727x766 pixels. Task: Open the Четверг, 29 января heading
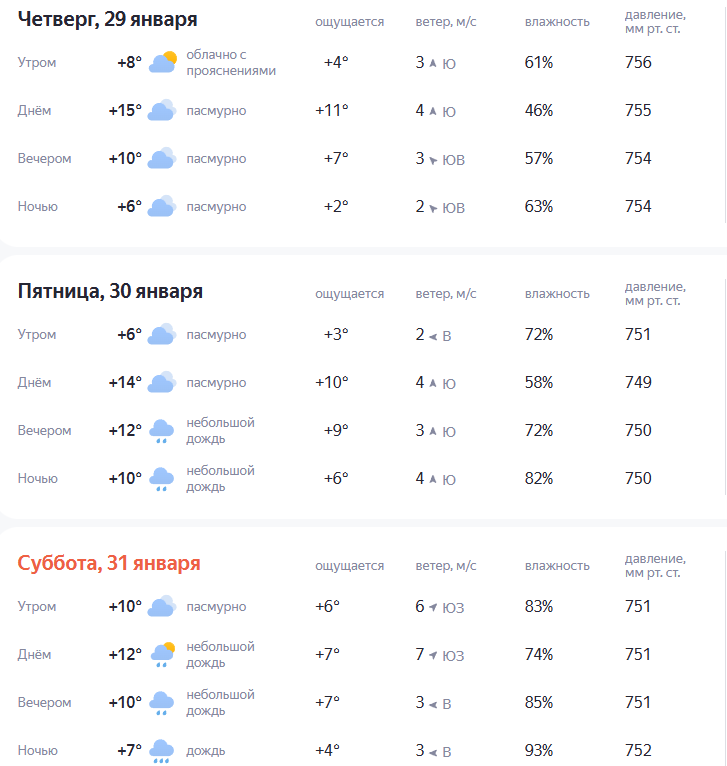pyautogui.click(x=107, y=20)
